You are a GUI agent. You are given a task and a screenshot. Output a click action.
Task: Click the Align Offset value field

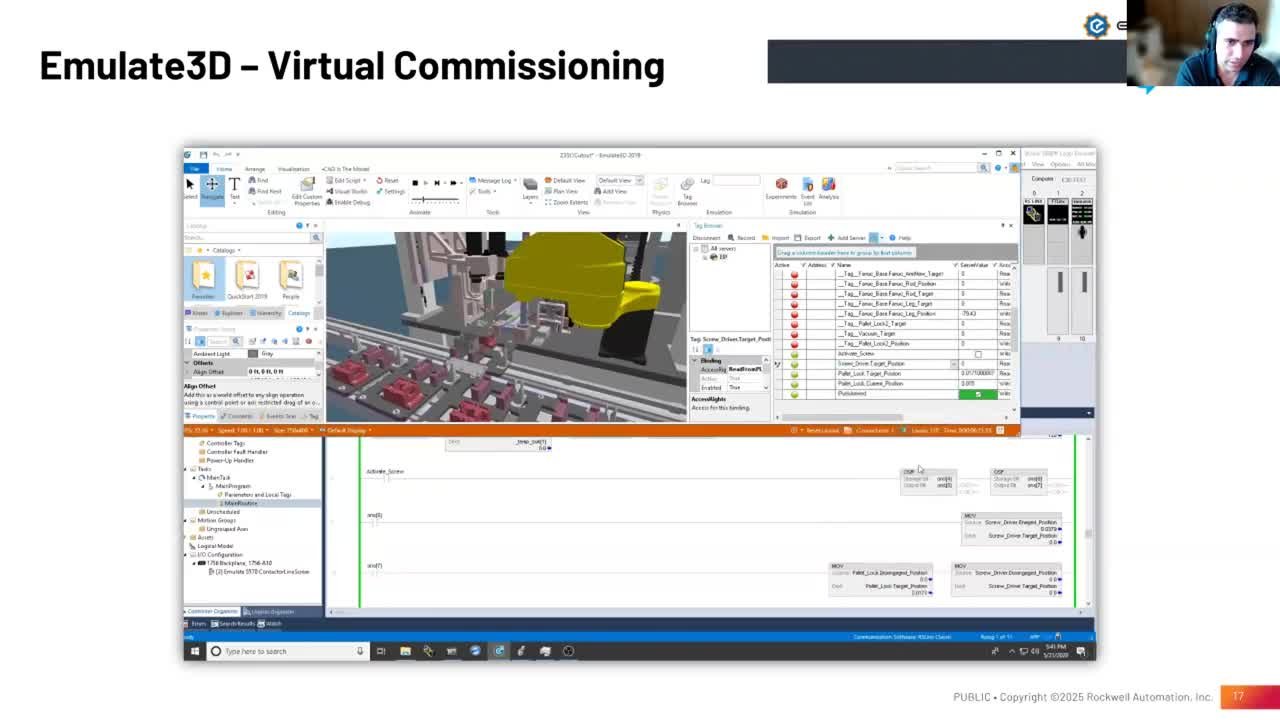tap(283, 372)
